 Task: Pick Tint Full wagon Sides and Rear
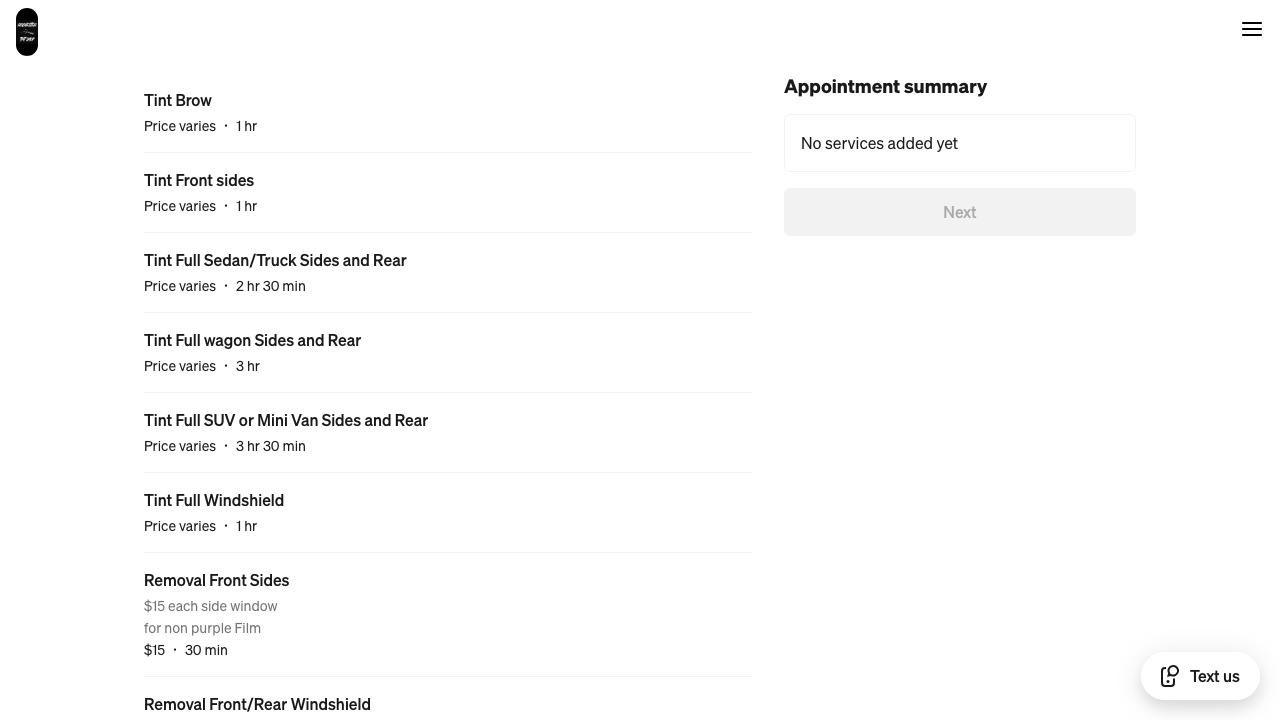[252, 340]
